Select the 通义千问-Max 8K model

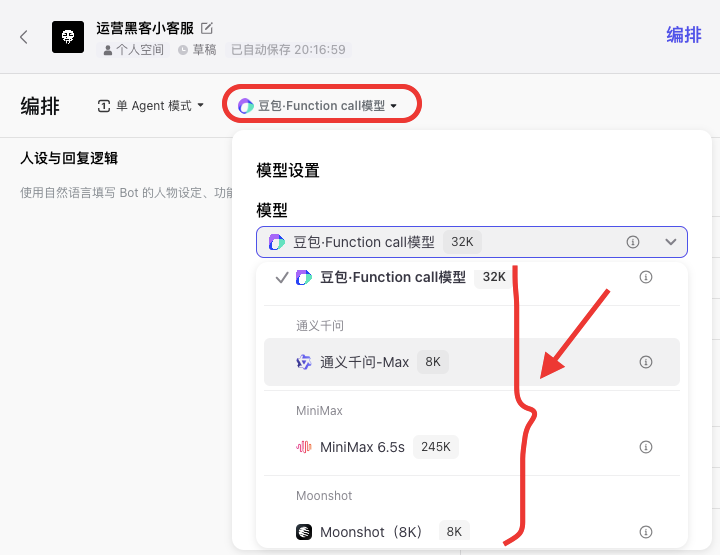point(472,362)
